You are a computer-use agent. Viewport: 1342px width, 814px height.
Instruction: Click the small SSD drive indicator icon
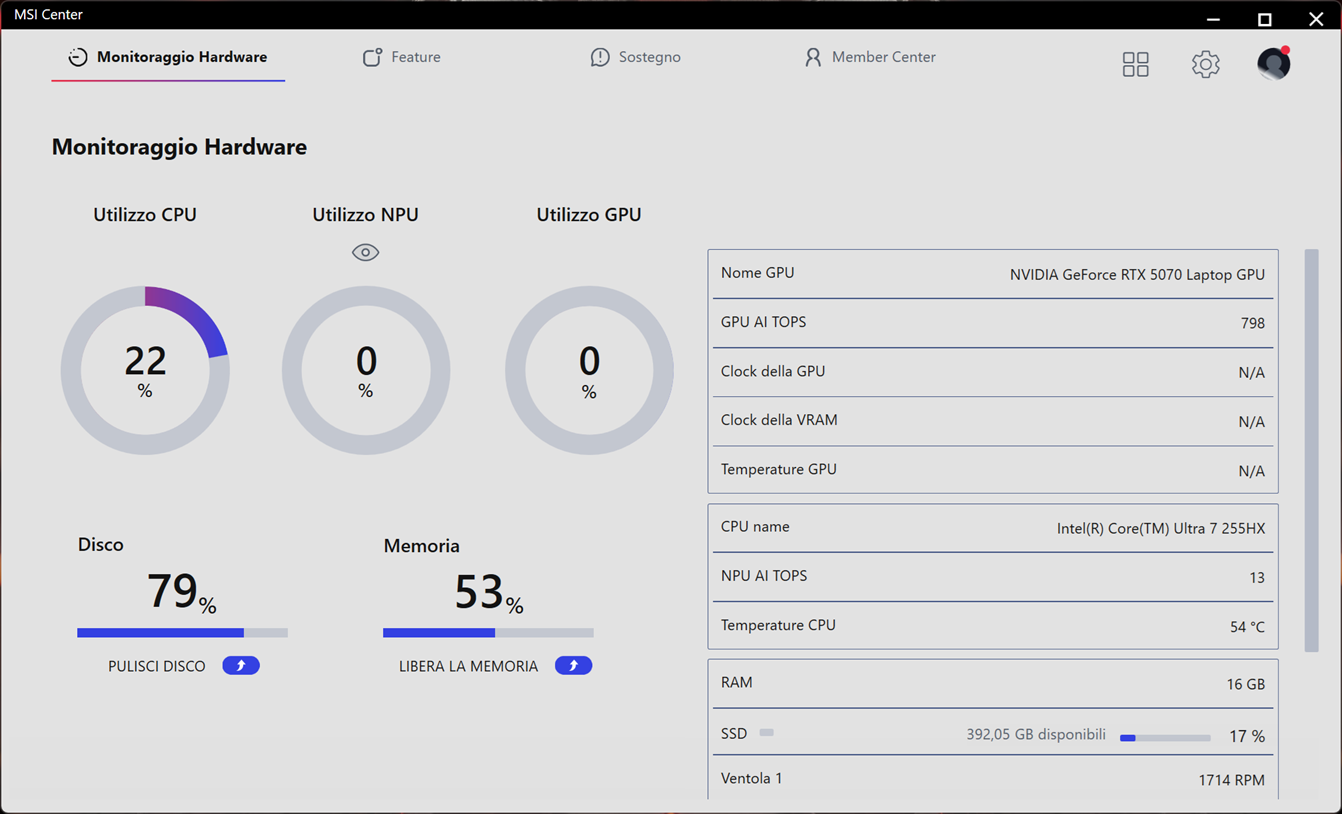pyautogui.click(x=766, y=733)
